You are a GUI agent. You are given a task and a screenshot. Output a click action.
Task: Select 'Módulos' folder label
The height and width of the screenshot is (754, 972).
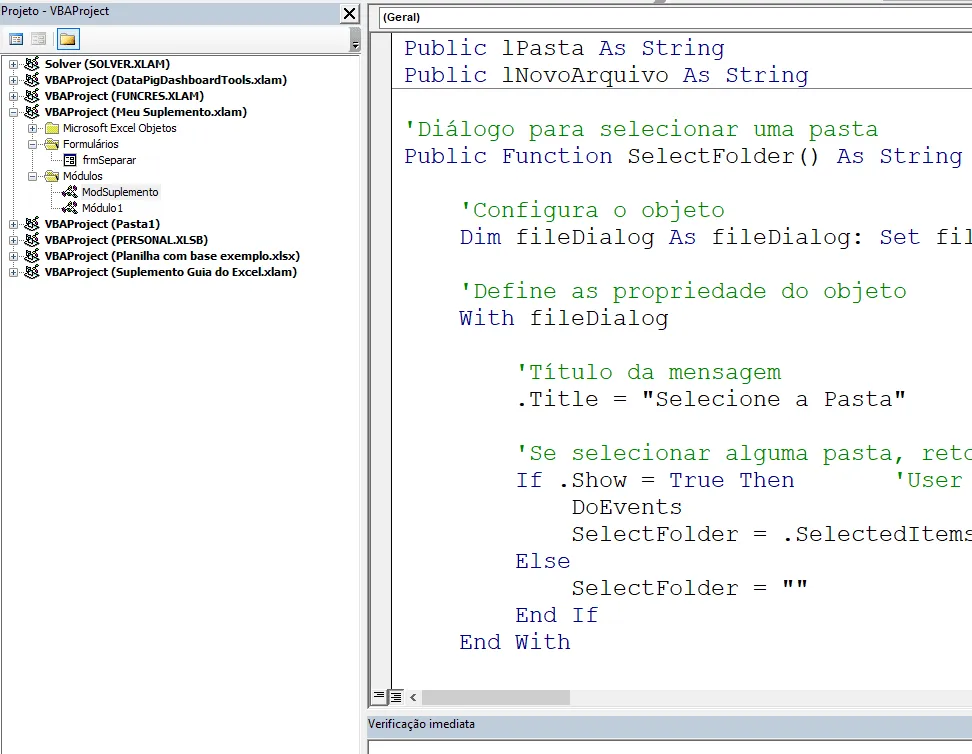82,176
